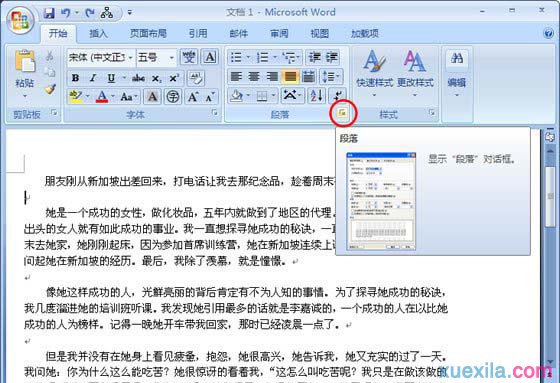
Task: Click the Office button
Action: click(20, 20)
